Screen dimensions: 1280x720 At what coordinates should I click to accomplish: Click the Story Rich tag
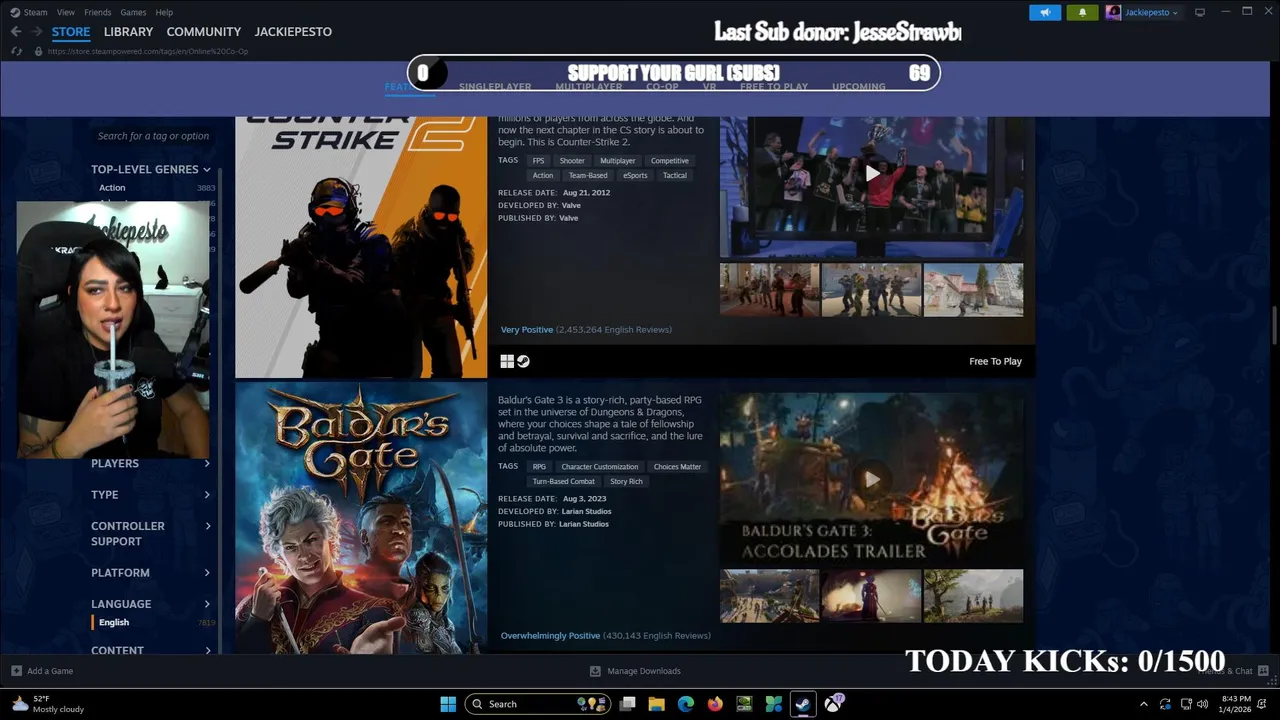[626, 481]
